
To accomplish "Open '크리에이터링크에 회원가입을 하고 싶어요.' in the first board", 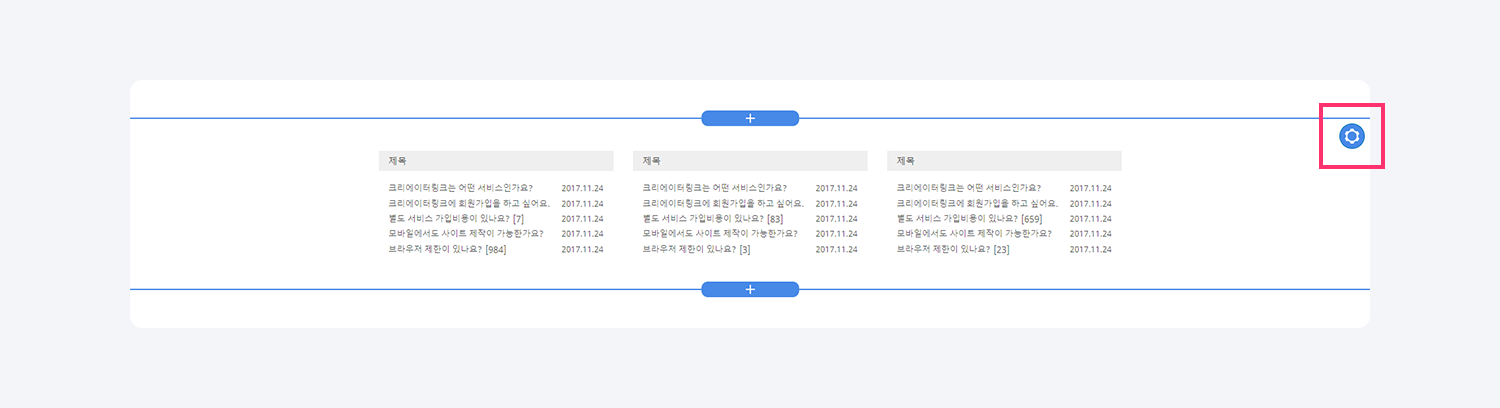I will click(x=469, y=203).
